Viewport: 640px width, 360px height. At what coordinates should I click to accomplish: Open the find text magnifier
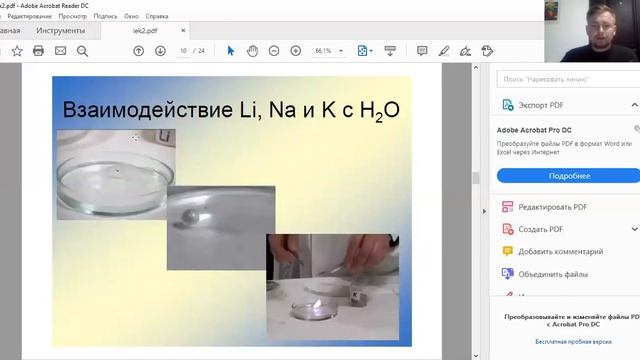tap(82, 51)
